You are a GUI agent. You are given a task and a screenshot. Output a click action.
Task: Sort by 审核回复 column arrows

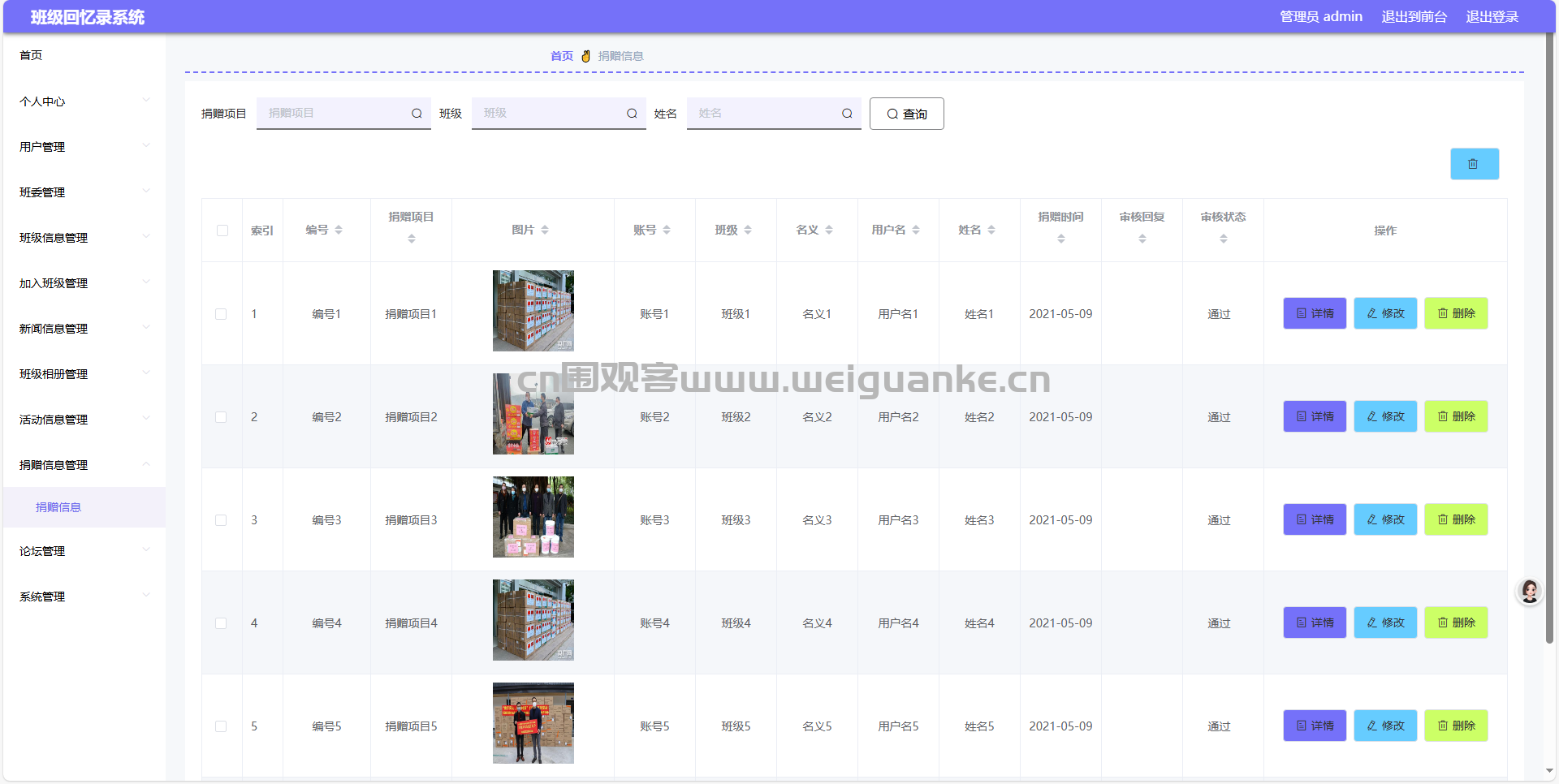[1142, 239]
